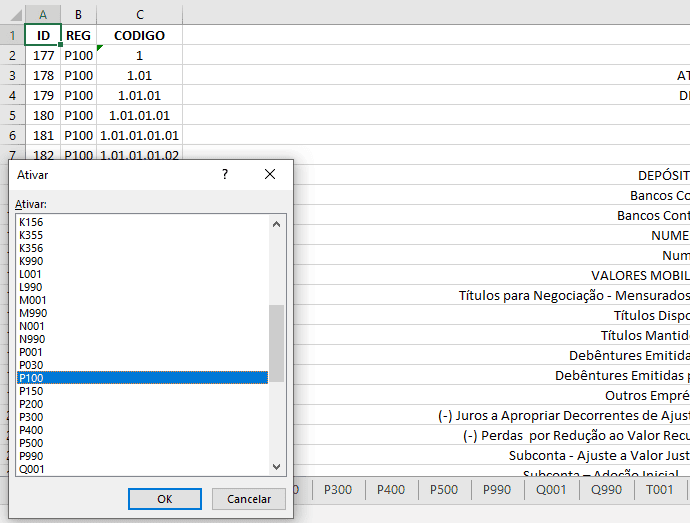Open the T001 sheet tab
This screenshot has height=523, width=690.
(x=660, y=490)
